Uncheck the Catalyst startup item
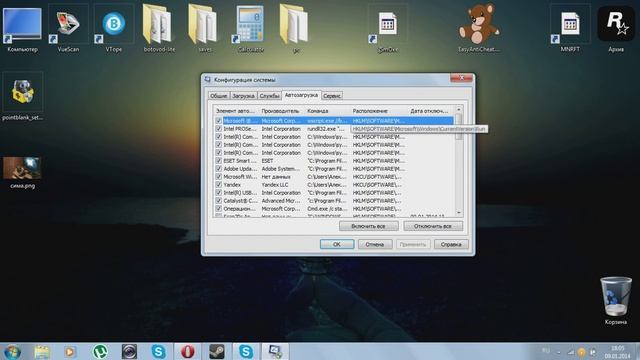 pyautogui.click(x=218, y=200)
